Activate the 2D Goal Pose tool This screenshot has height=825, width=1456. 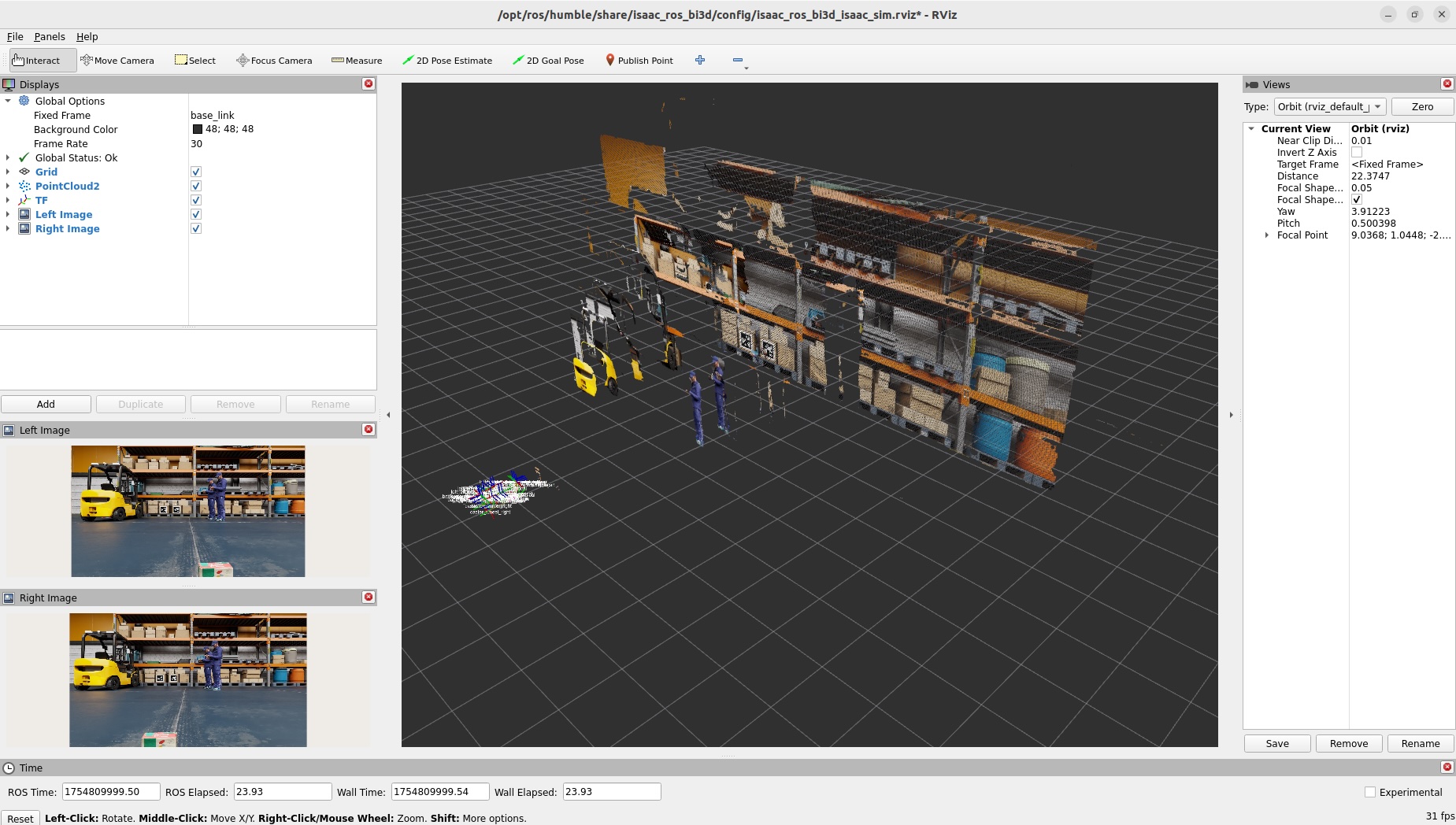(548, 61)
